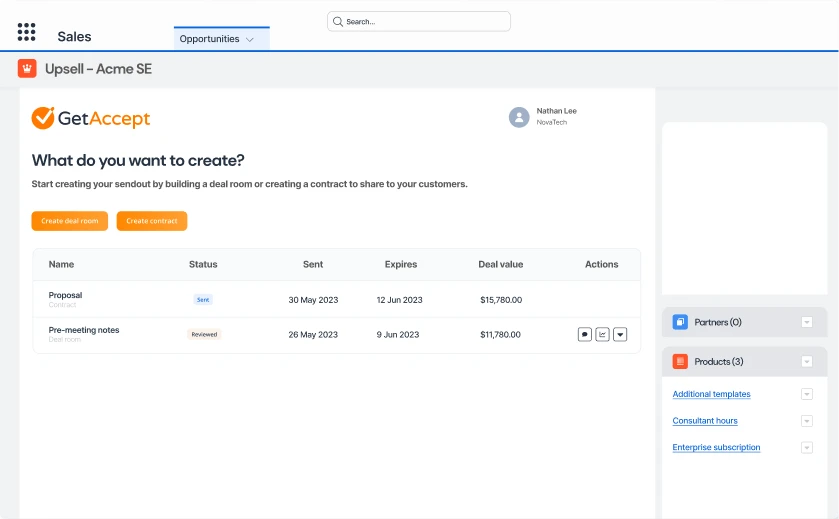Click the Pre-meeting notes document name
Viewport: 839px width, 519px height.
coord(84,330)
